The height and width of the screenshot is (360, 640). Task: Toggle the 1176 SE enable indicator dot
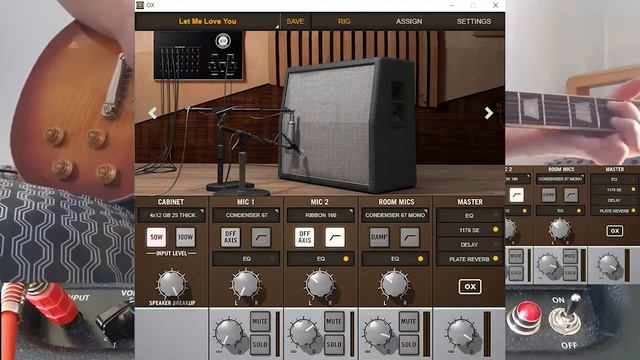[x=496, y=230]
